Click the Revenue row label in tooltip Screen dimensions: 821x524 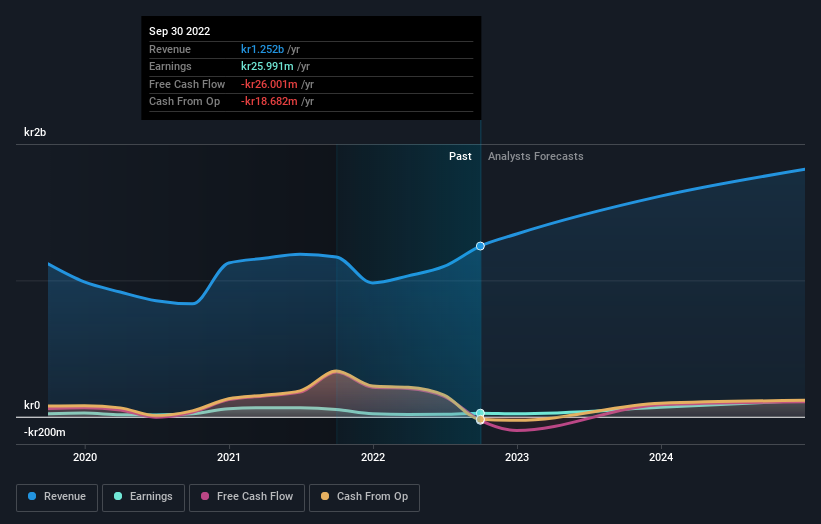coord(170,49)
